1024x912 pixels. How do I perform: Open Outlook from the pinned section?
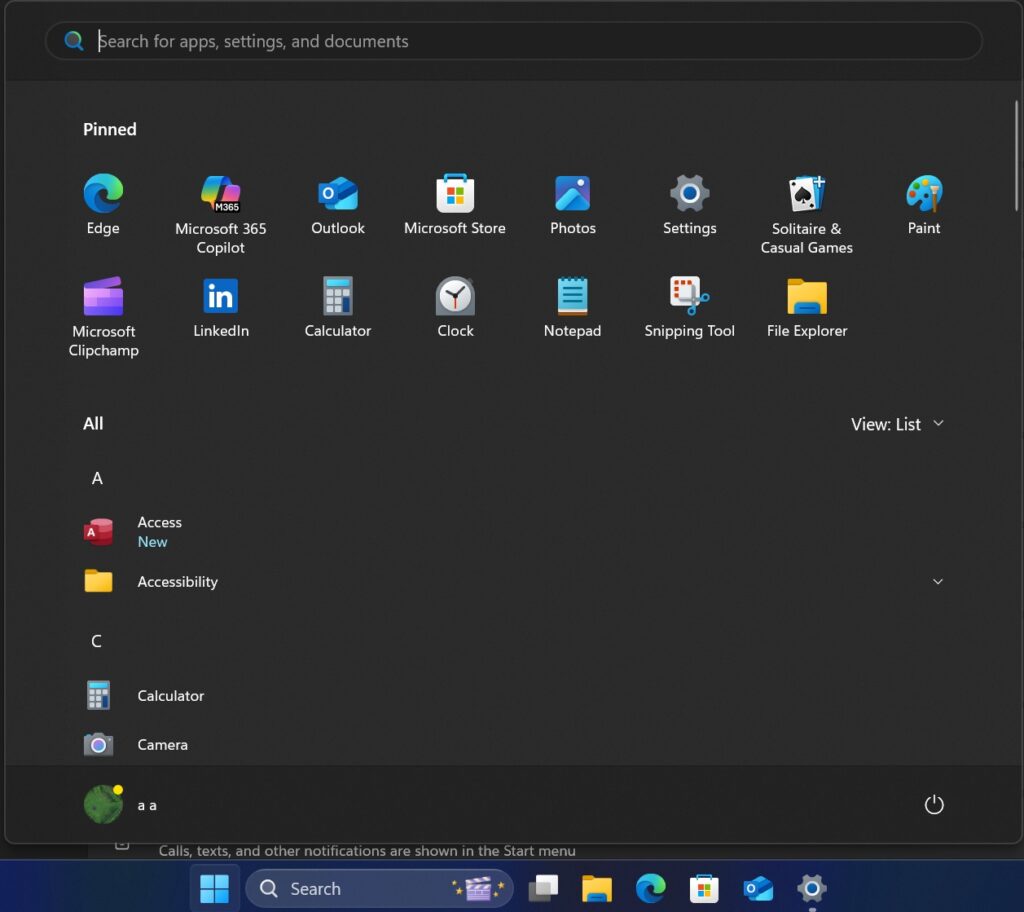click(337, 195)
